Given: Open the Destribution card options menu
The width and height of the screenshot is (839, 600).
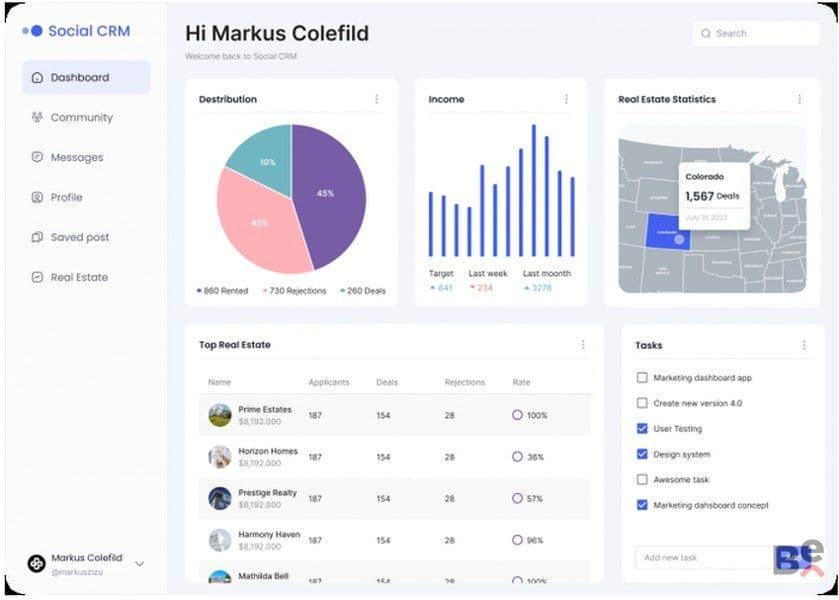Looking at the screenshot, I should coord(377,99).
